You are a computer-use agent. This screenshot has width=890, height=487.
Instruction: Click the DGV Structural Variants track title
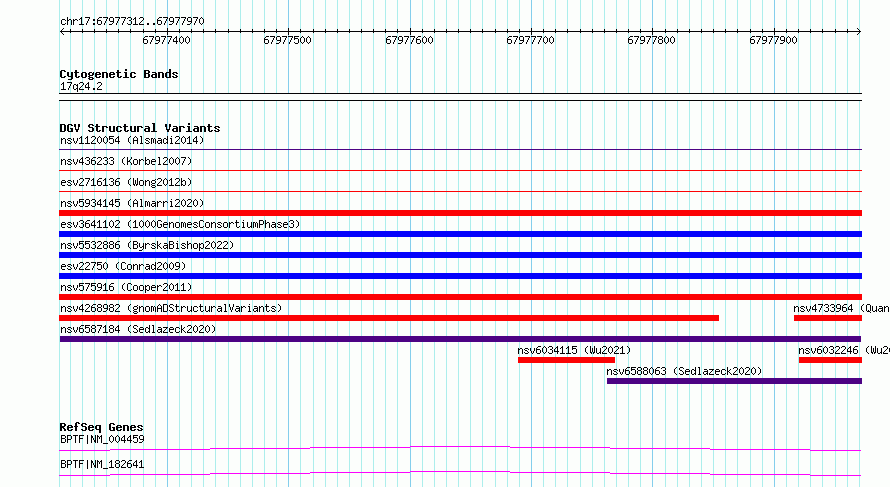(x=140, y=128)
